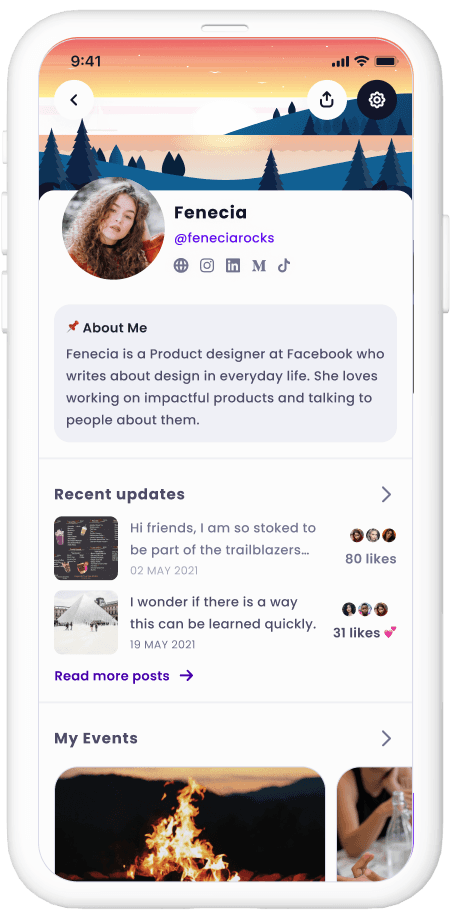Image resolution: width=451 pixels, height=921 pixels.
Task: Open the trailblazers post text
Action: point(223,539)
